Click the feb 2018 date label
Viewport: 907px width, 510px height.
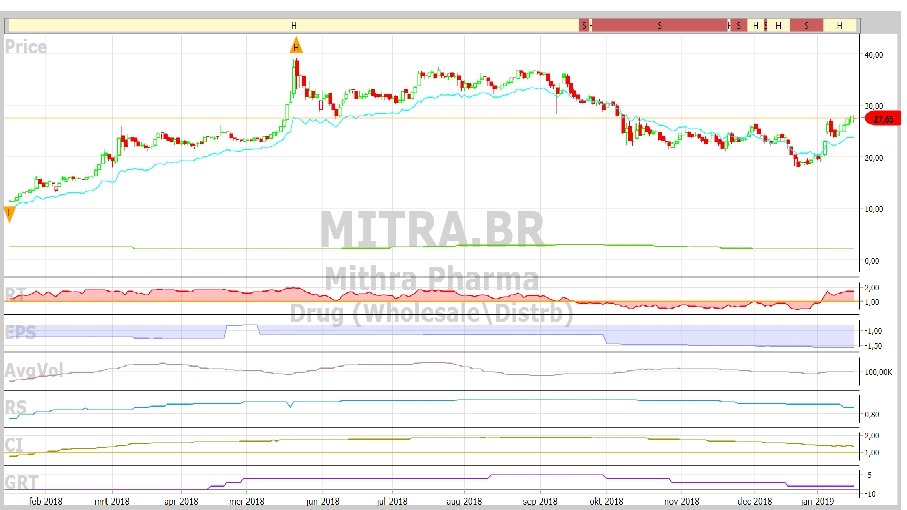pos(46,501)
